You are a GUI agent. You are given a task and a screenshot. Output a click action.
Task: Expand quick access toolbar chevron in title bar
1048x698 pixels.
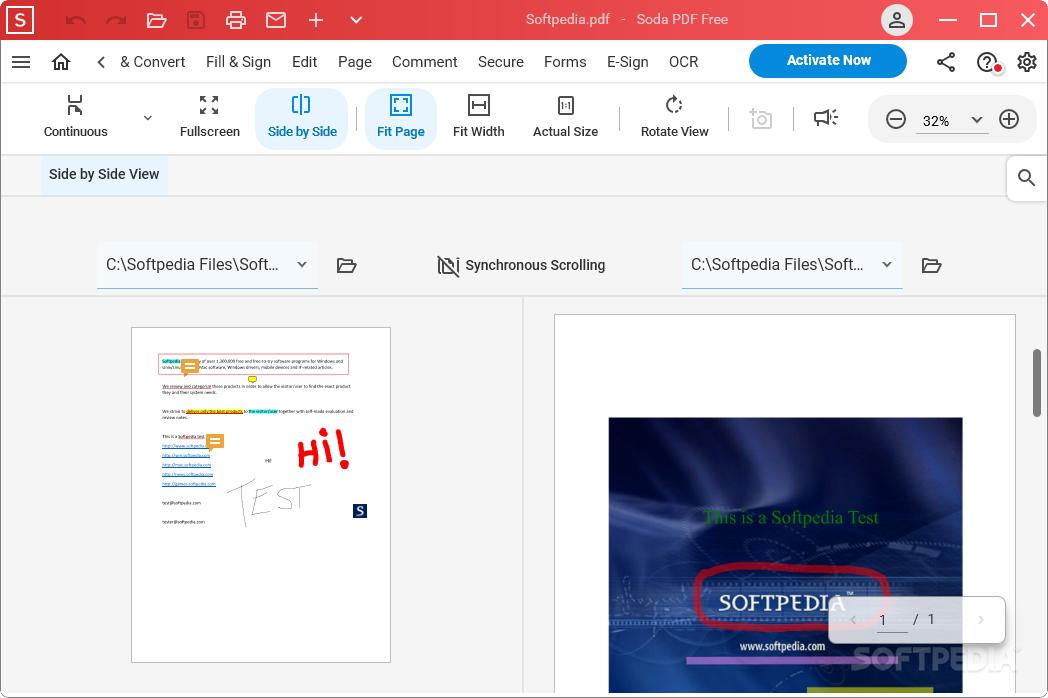click(x=356, y=20)
